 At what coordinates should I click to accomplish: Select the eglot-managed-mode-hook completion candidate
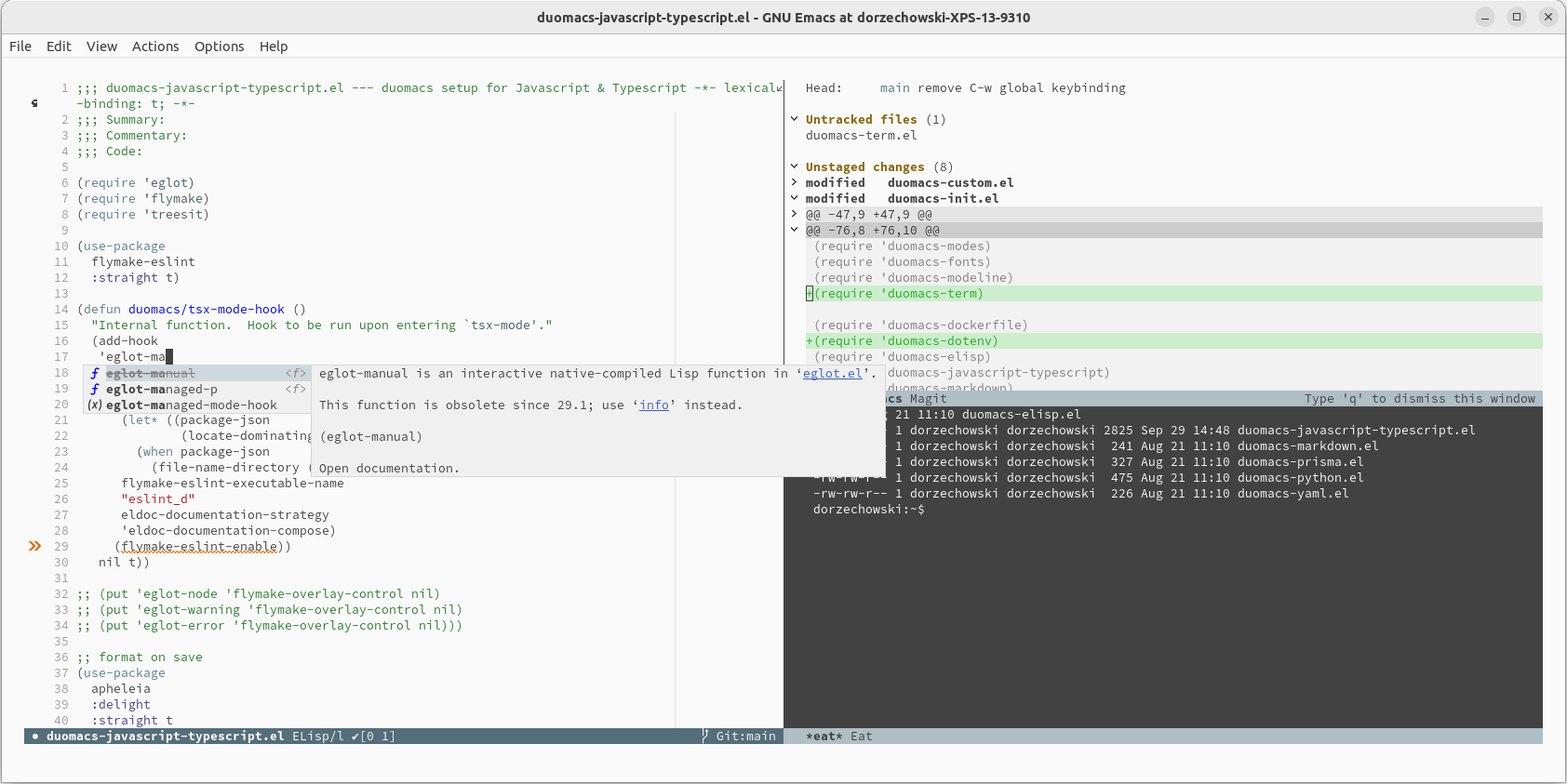[191, 405]
